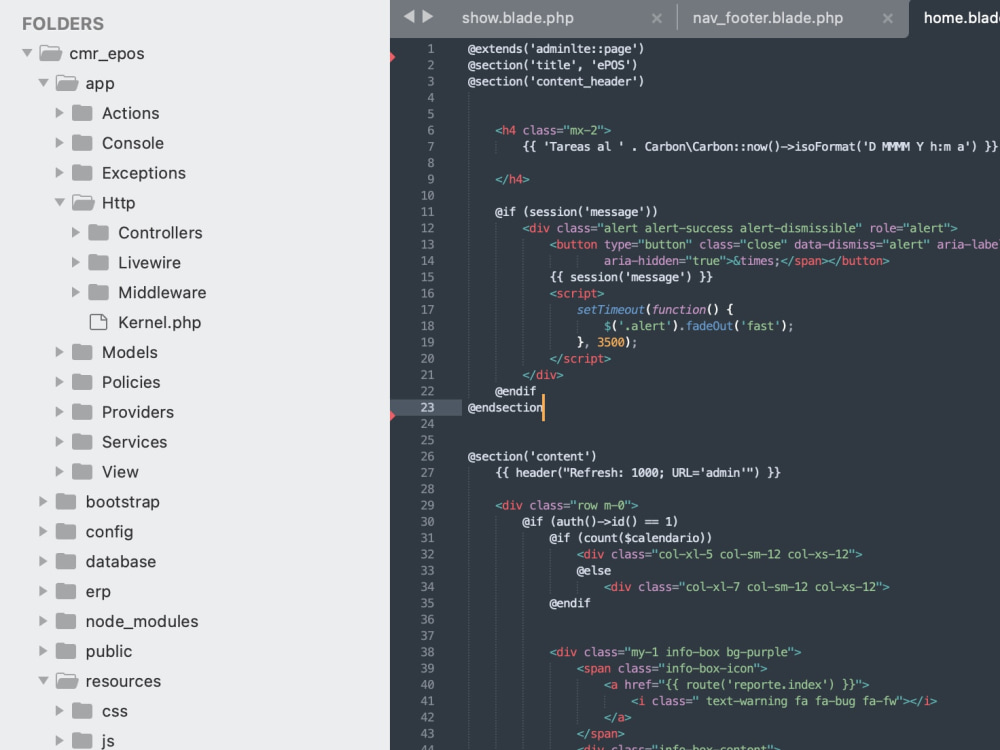Click the View folder icon
1000x750 pixels.
[x=82, y=471]
